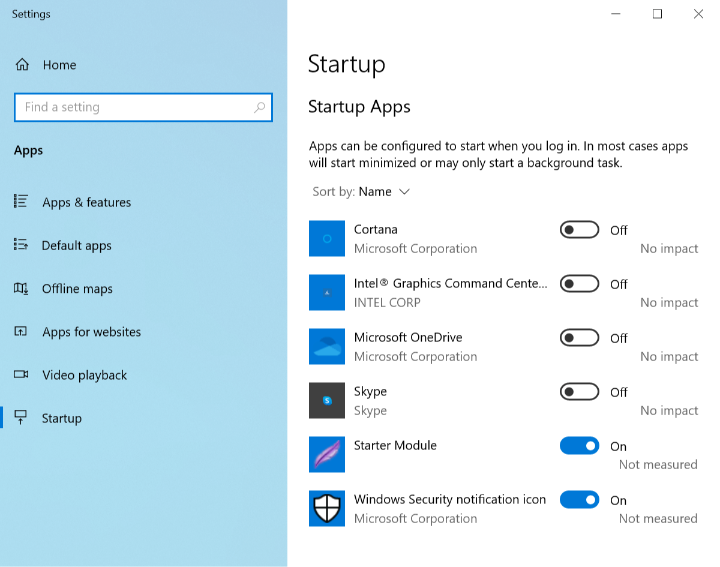Click Cortana's No impact label
The height and width of the screenshot is (567, 720).
tap(669, 248)
